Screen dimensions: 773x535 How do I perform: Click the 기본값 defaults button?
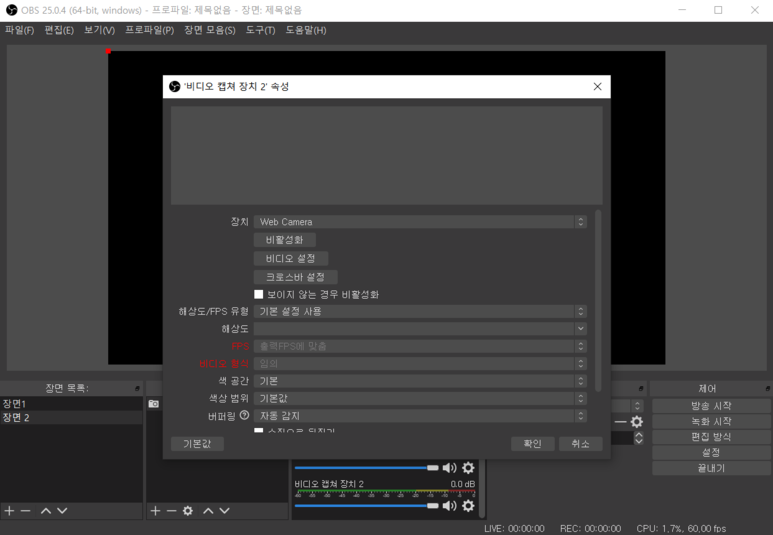coord(197,444)
